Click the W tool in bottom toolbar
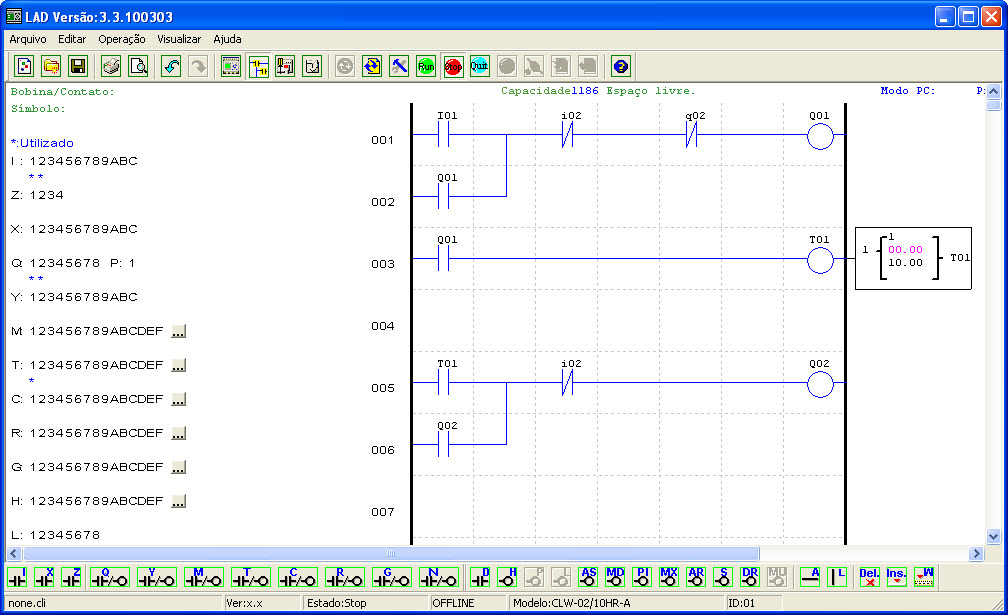Image resolution: width=1008 pixels, height=615 pixels. (924, 577)
